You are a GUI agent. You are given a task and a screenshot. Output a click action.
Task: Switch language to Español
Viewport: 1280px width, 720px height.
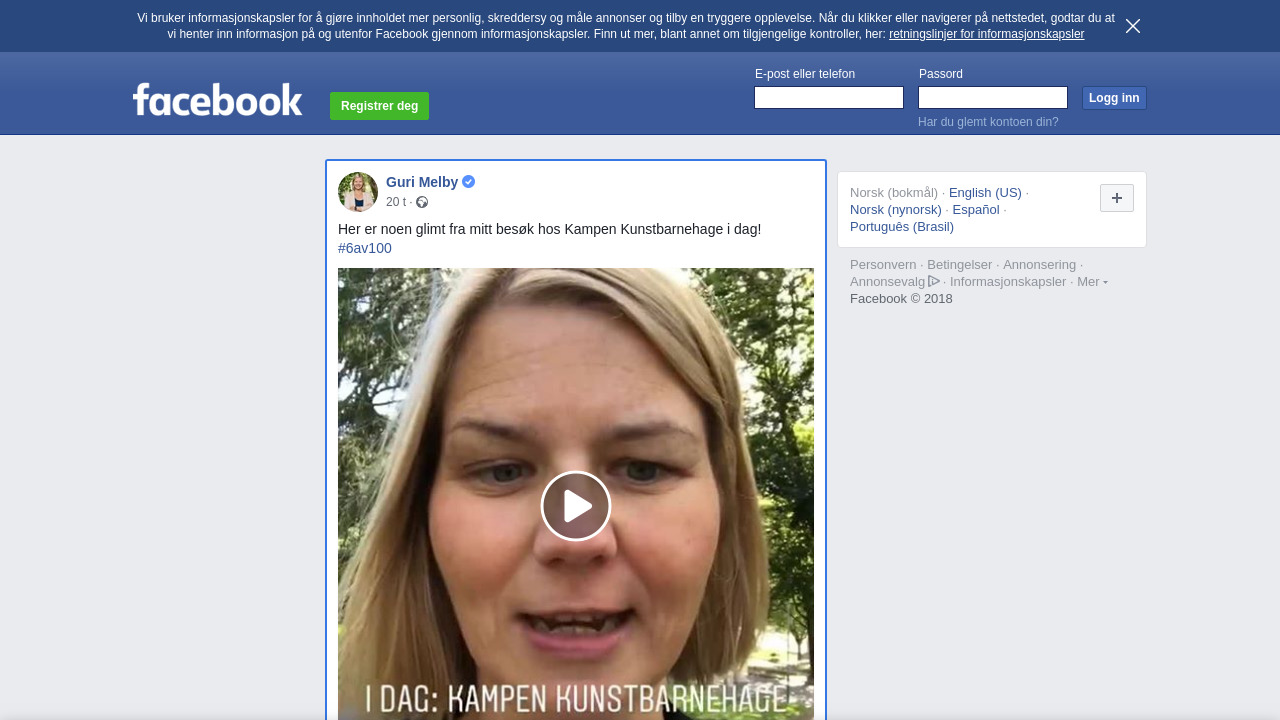976,210
